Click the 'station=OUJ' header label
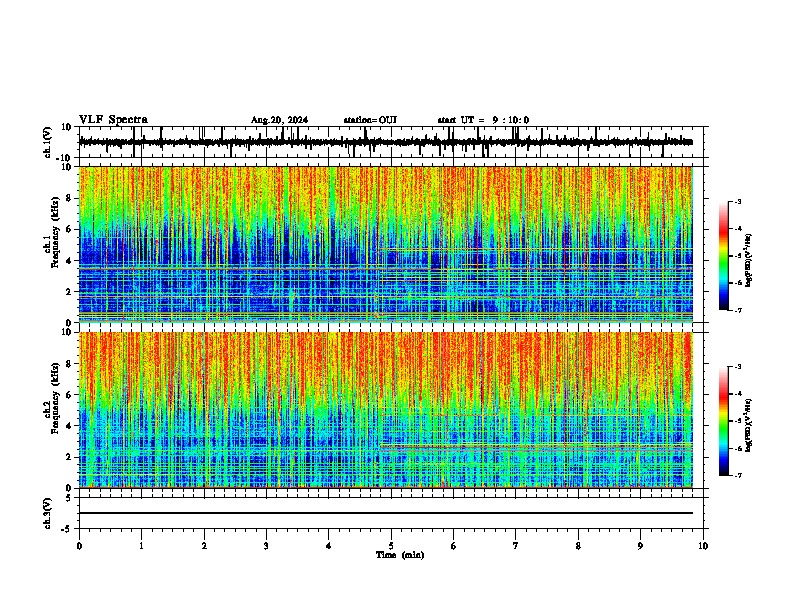This screenshot has height=612, width=792. point(370,120)
